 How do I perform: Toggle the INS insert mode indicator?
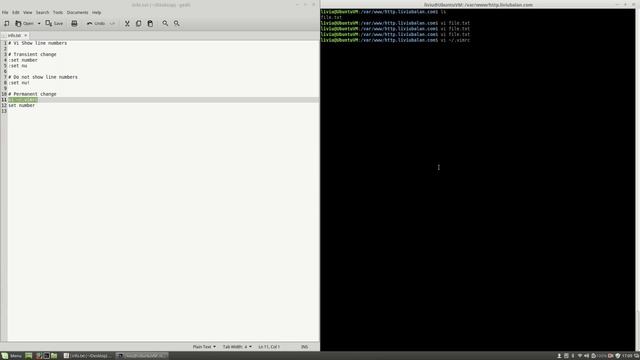pyautogui.click(x=304, y=347)
